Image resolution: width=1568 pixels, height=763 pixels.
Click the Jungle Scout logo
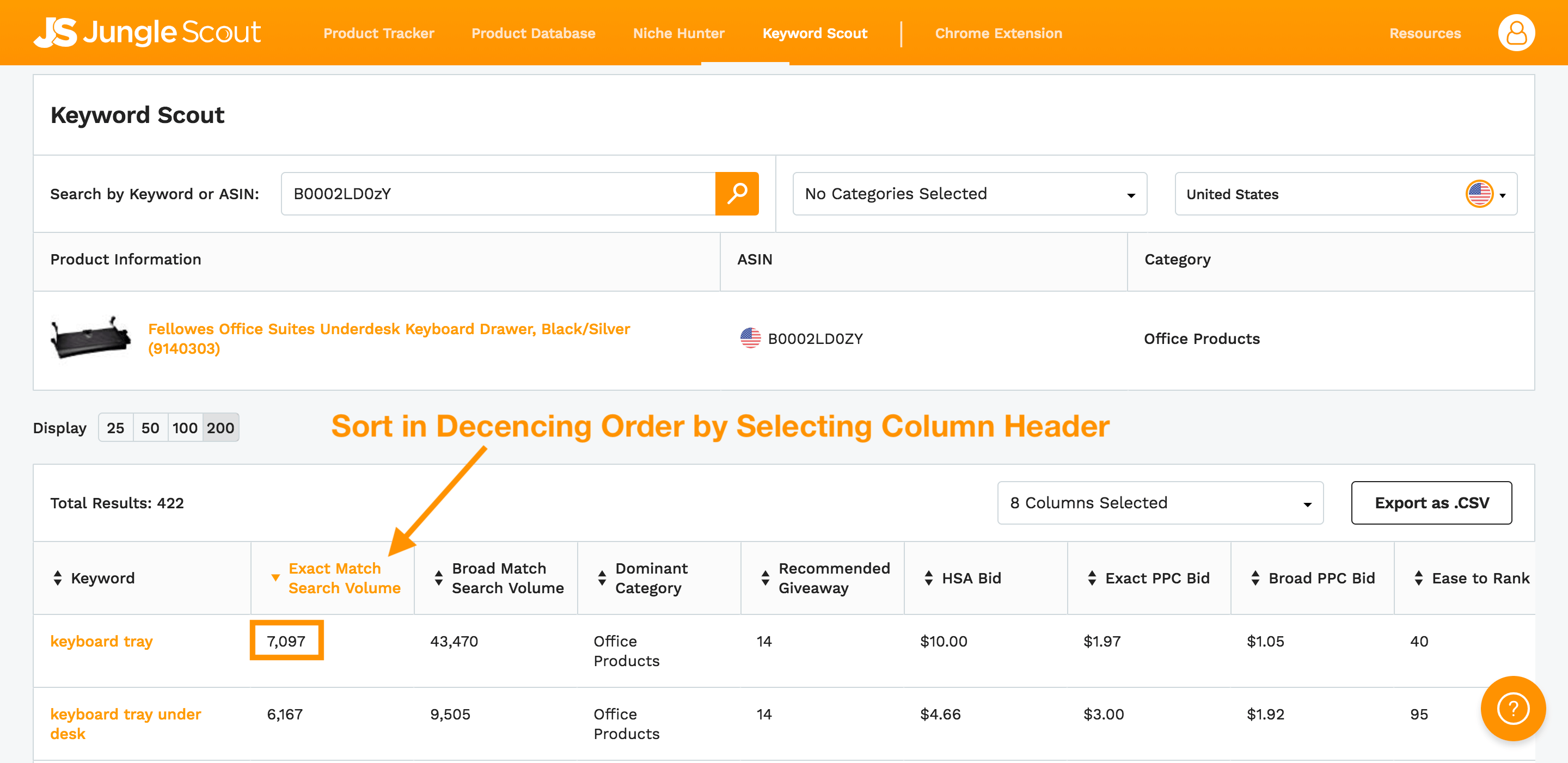tap(148, 33)
